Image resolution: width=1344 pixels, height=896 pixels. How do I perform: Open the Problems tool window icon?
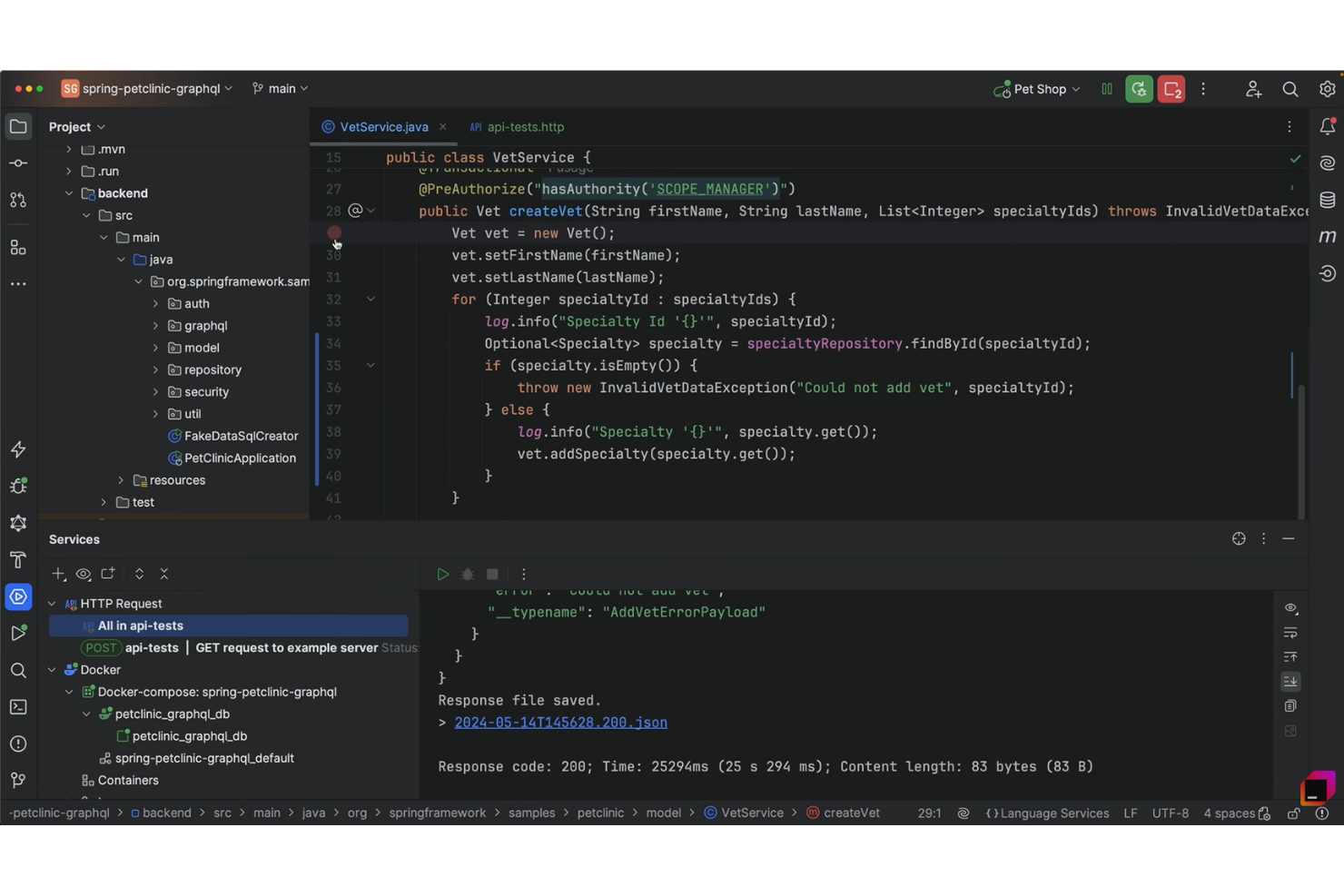click(x=18, y=743)
